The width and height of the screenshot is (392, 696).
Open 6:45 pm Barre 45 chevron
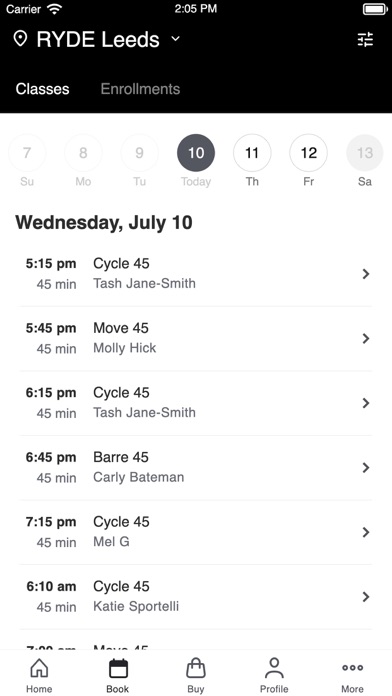point(366,467)
